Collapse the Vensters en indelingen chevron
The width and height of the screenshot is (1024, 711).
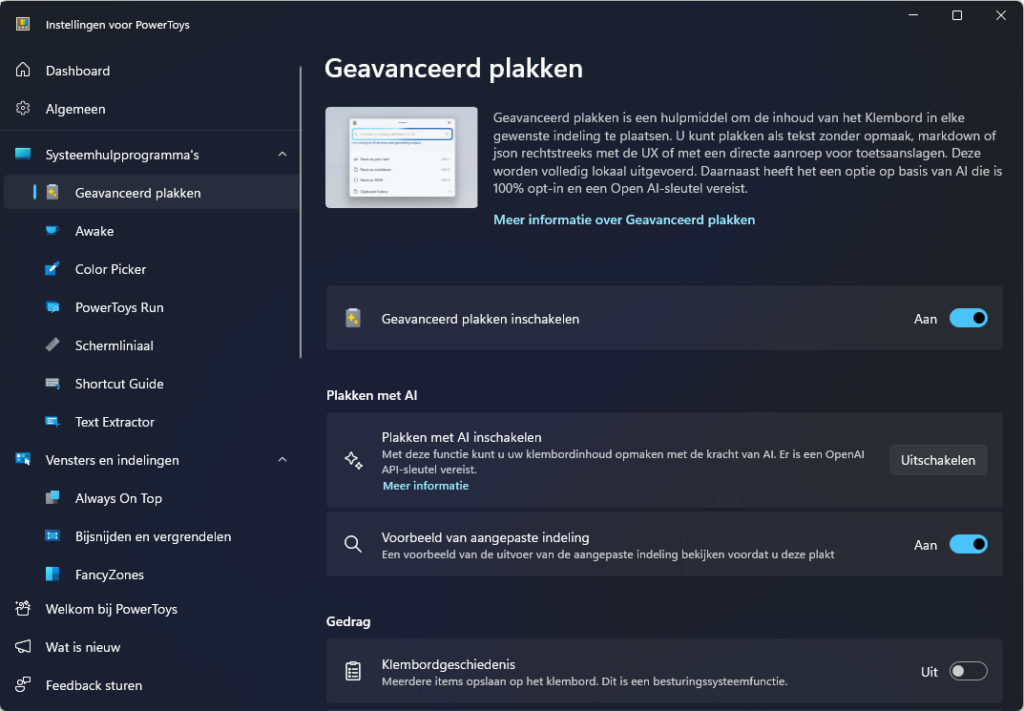[x=282, y=460]
